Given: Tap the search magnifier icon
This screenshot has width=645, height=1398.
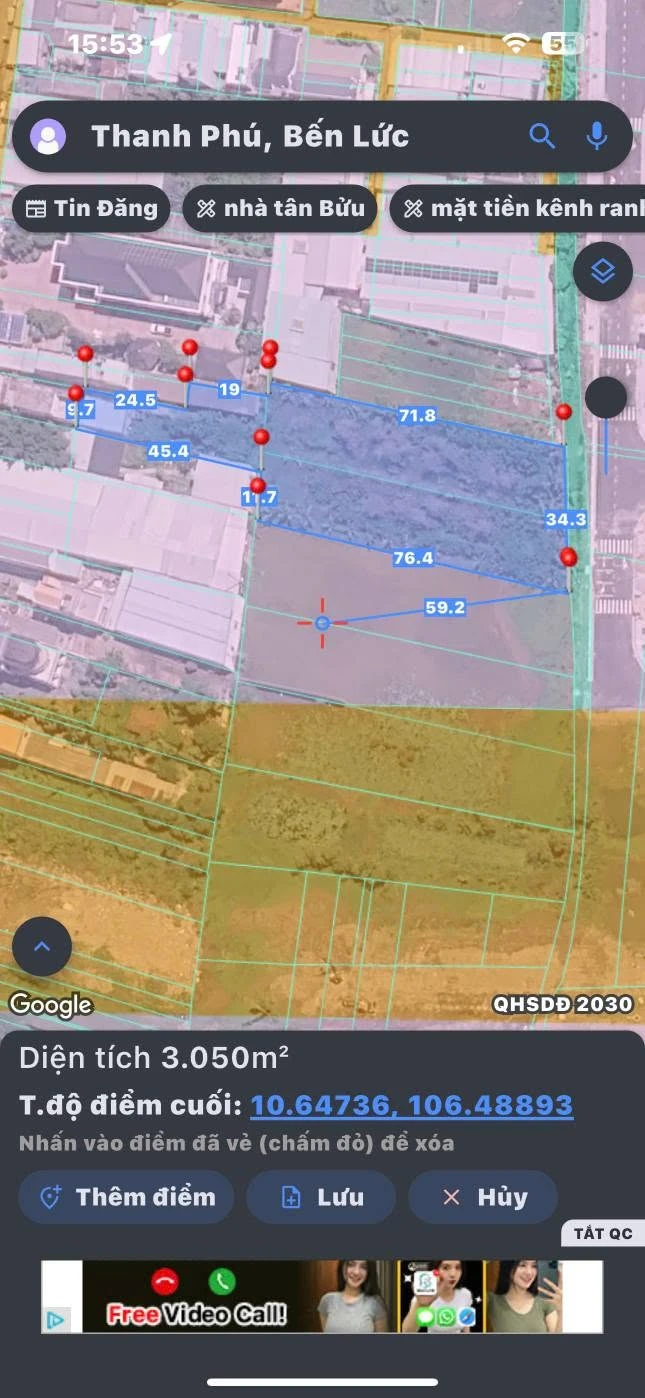Looking at the screenshot, I should point(542,136).
